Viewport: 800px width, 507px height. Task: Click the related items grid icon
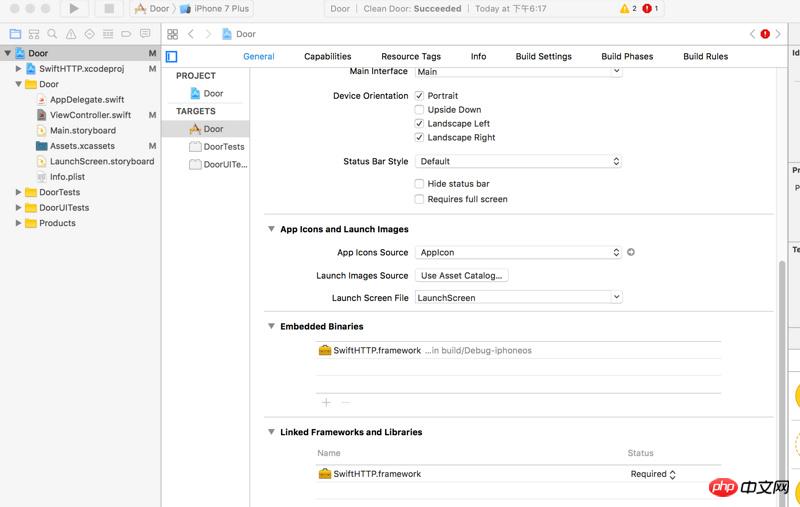pyautogui.click(x=173, y=34)
